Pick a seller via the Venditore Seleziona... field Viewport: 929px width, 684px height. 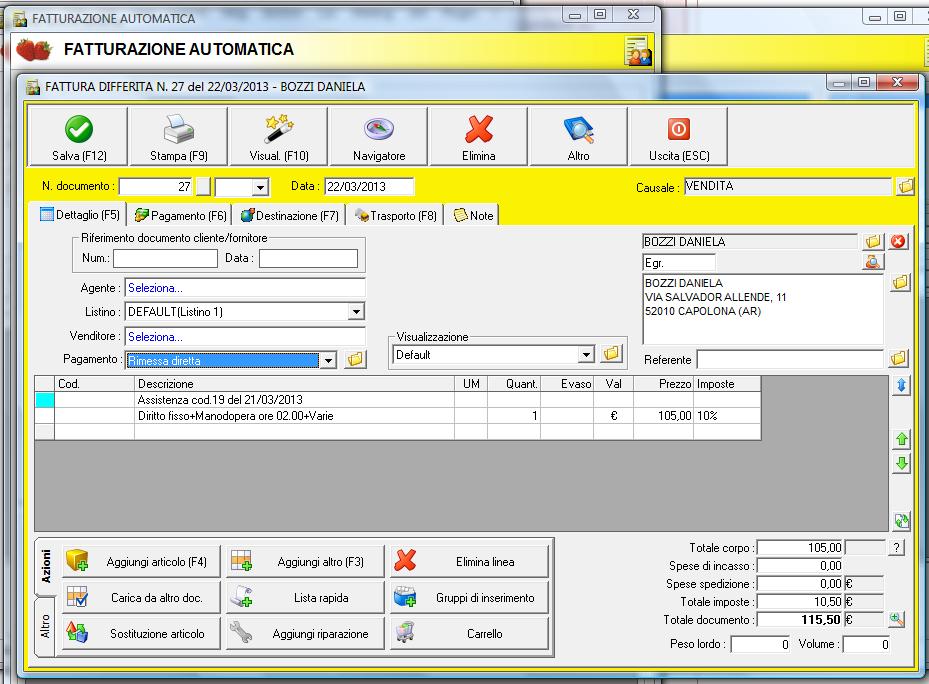coord(245,337)
